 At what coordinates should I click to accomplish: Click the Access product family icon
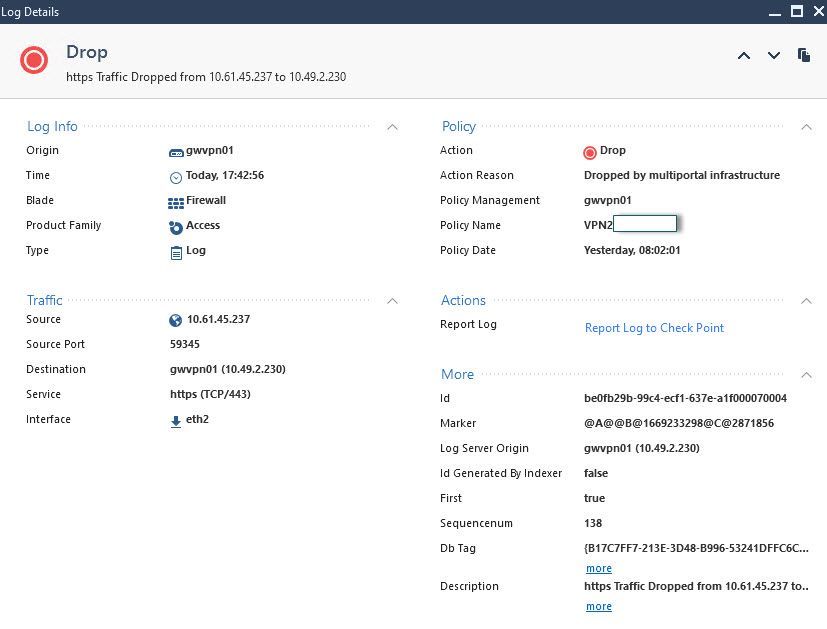click(177, 227)
